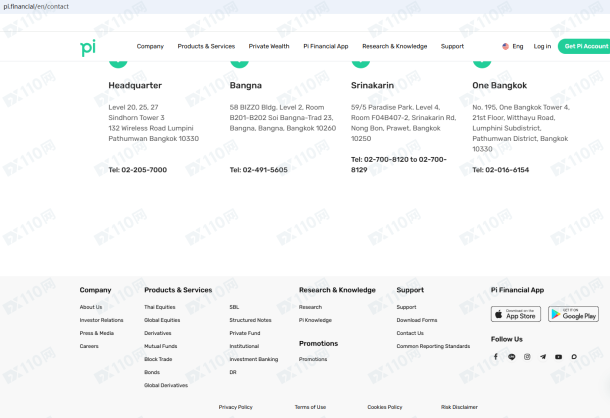
Task: Click the browser address bar URL
Action: pos(36,7)
